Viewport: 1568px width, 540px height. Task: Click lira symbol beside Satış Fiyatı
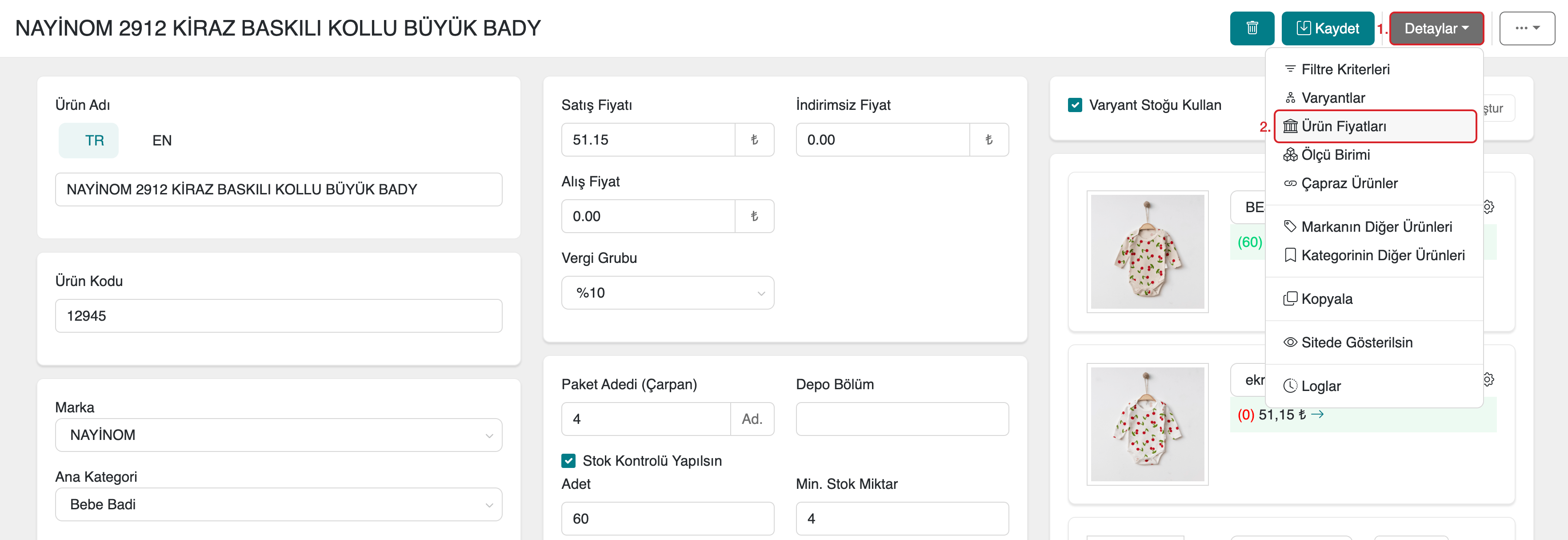pyautogui.click(x=754, y=140)
